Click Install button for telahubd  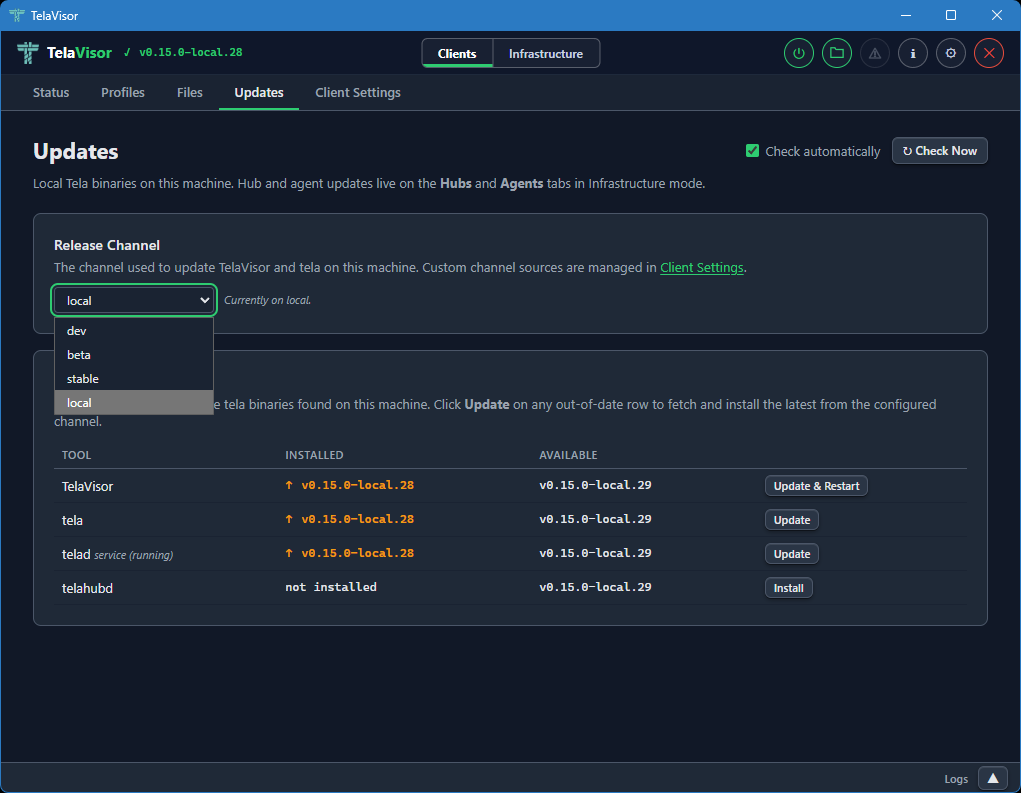pos(788,587)
